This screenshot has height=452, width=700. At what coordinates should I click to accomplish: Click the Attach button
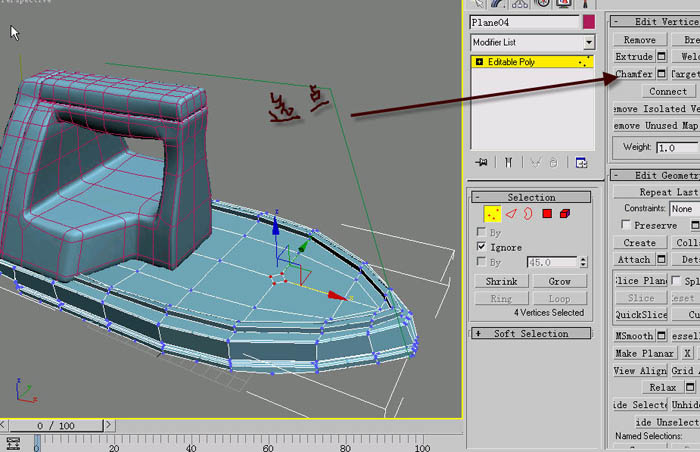(x=634, y=259)
